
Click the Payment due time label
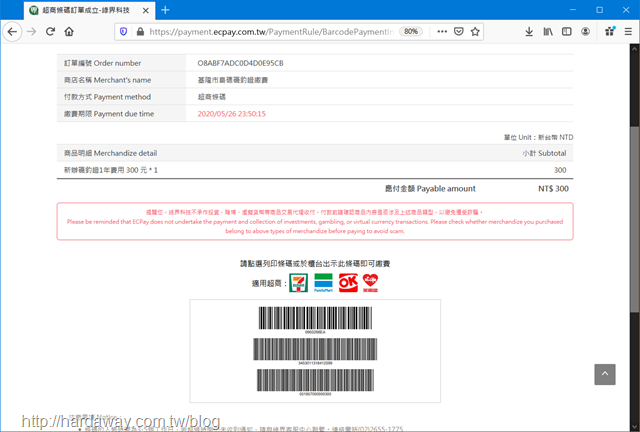[109, 114]
